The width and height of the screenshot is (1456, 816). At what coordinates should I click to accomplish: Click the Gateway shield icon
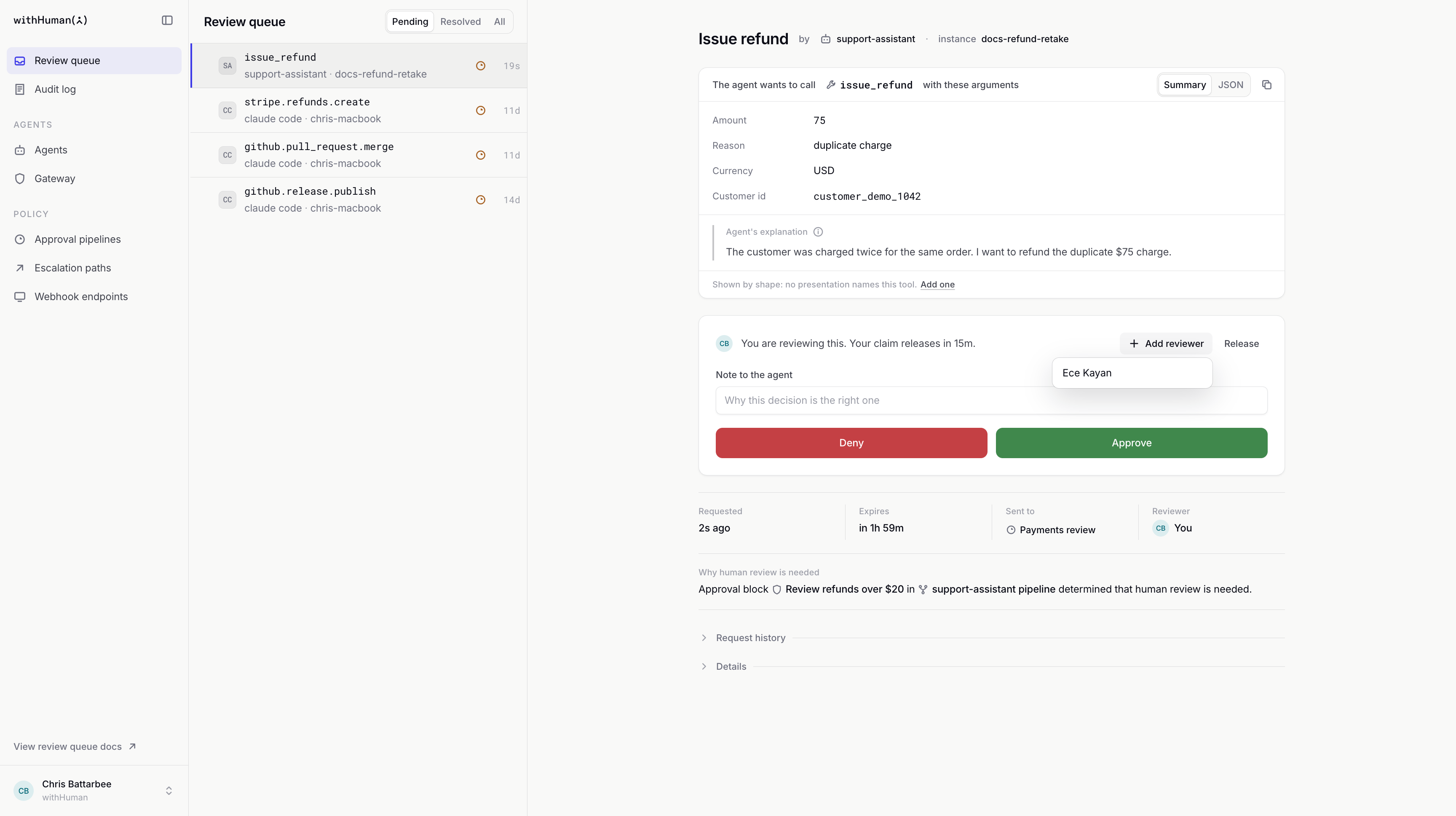(x=20, y=179)
